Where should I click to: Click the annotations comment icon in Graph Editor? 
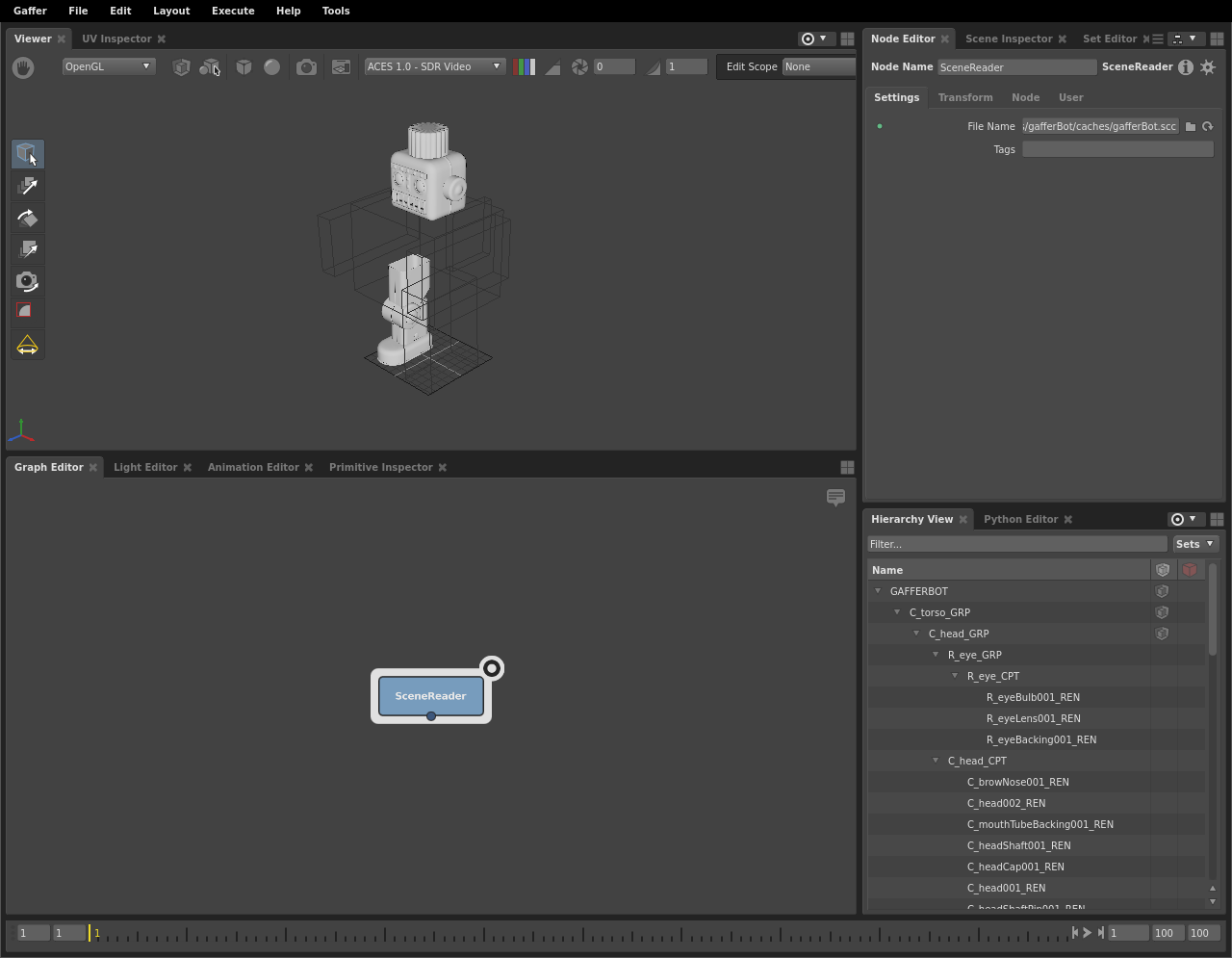tap(835, 497)
